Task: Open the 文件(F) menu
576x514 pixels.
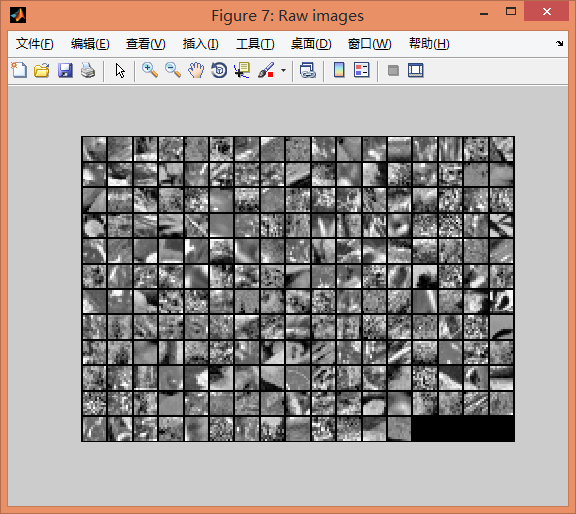Action: (x=35, y=44)
